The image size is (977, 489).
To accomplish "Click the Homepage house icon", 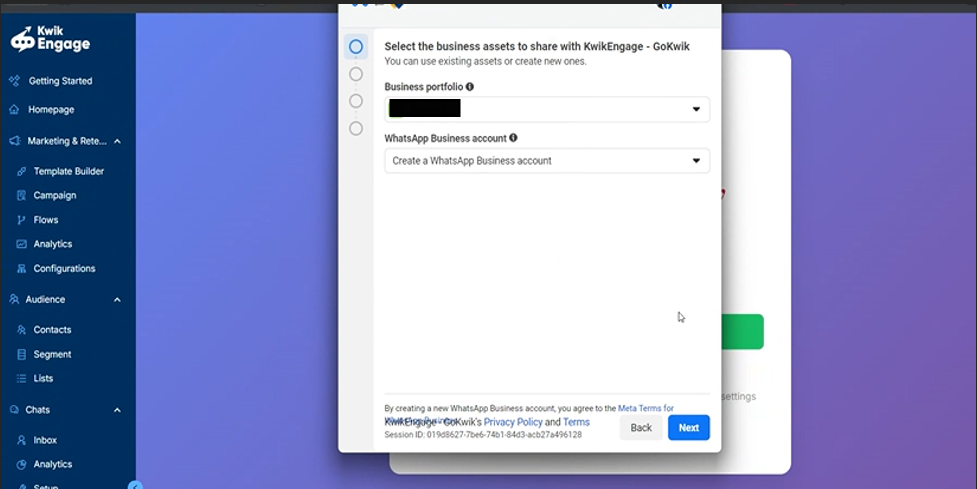I will click(x=14, y=110).
